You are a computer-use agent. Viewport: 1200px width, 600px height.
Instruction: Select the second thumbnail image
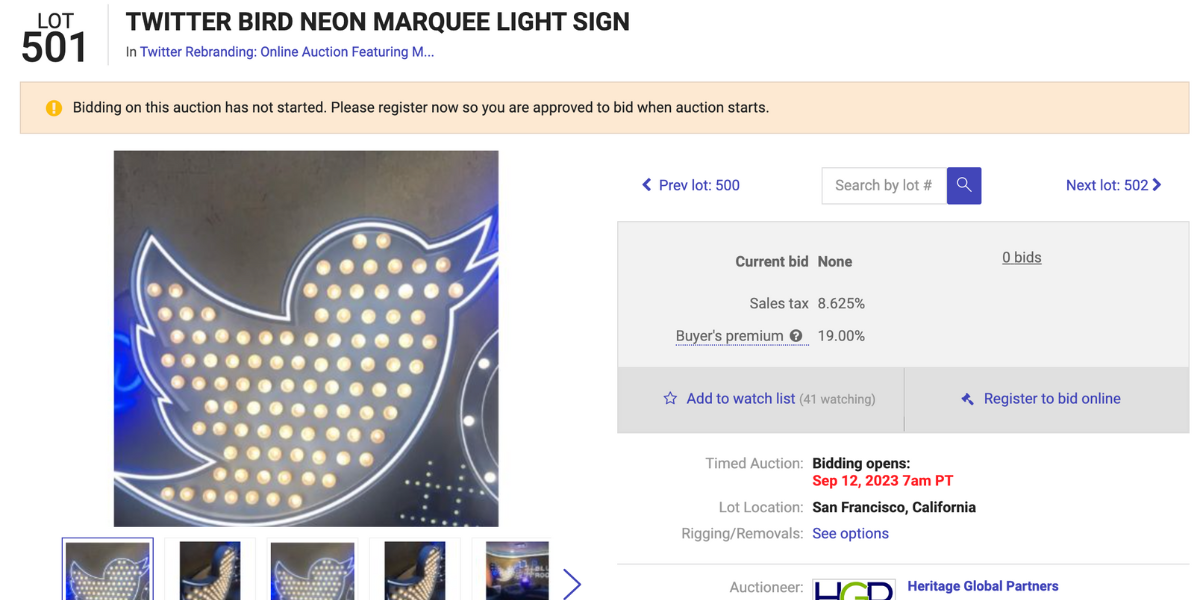(x=210, y=570)
